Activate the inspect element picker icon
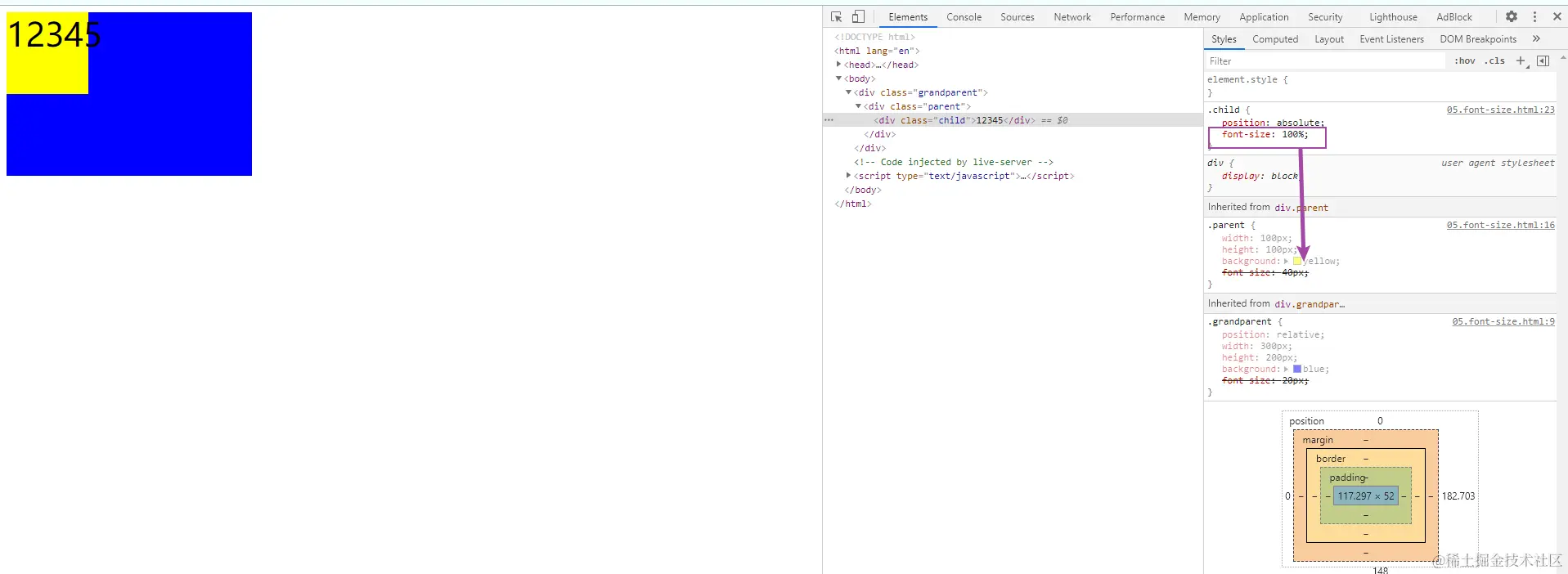This screenshot has width=1568, height=574. tap(836, 16)
